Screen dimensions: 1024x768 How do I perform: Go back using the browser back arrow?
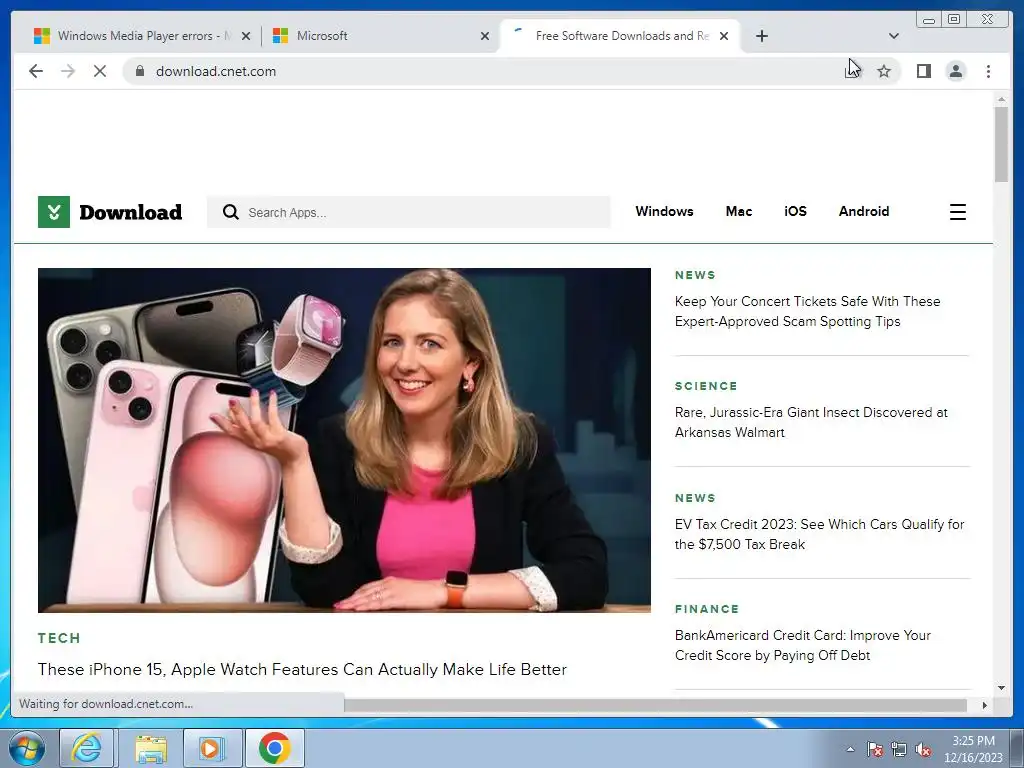(36, 71)
